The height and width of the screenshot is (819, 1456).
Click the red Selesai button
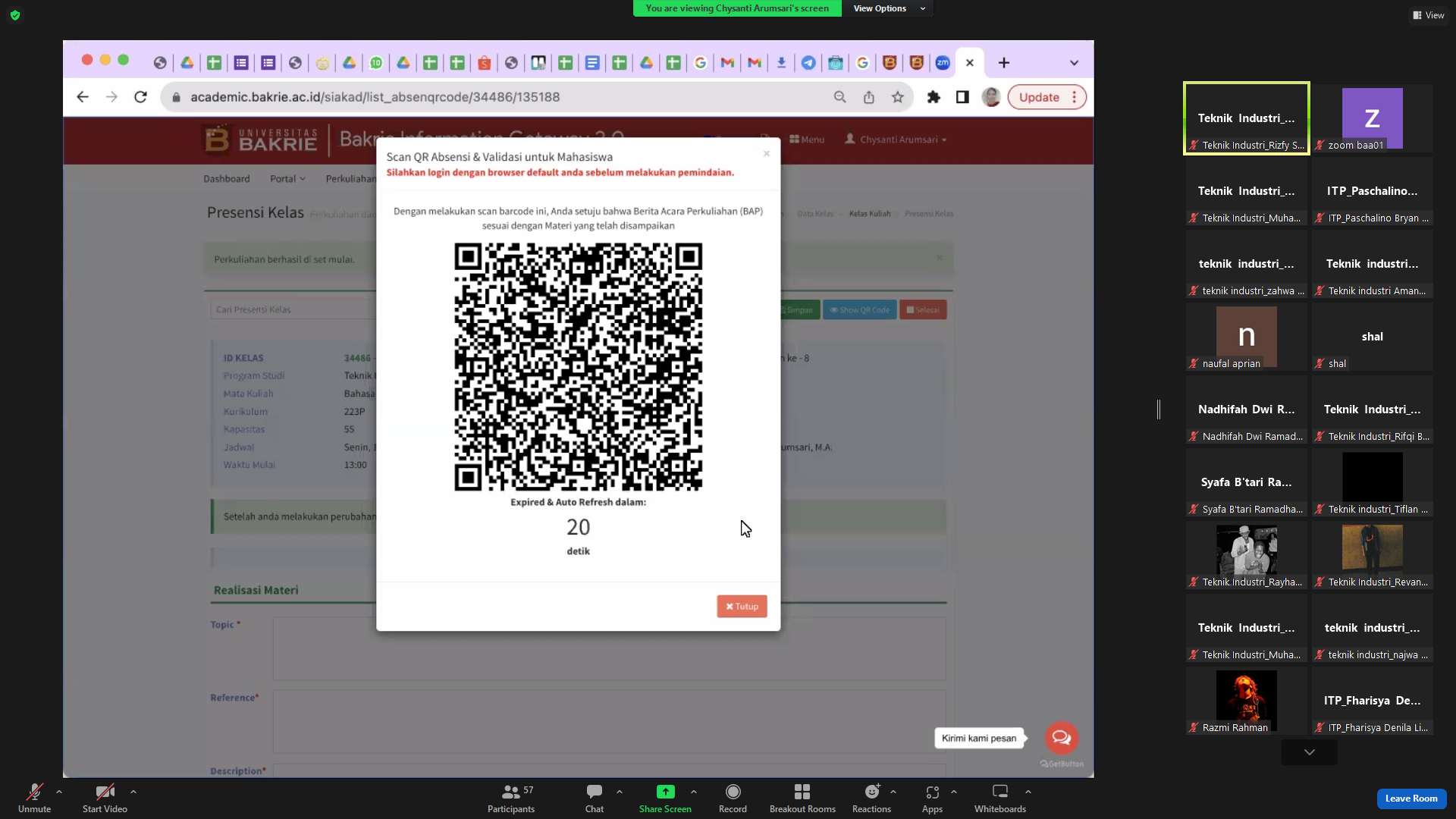coord(923,309)
